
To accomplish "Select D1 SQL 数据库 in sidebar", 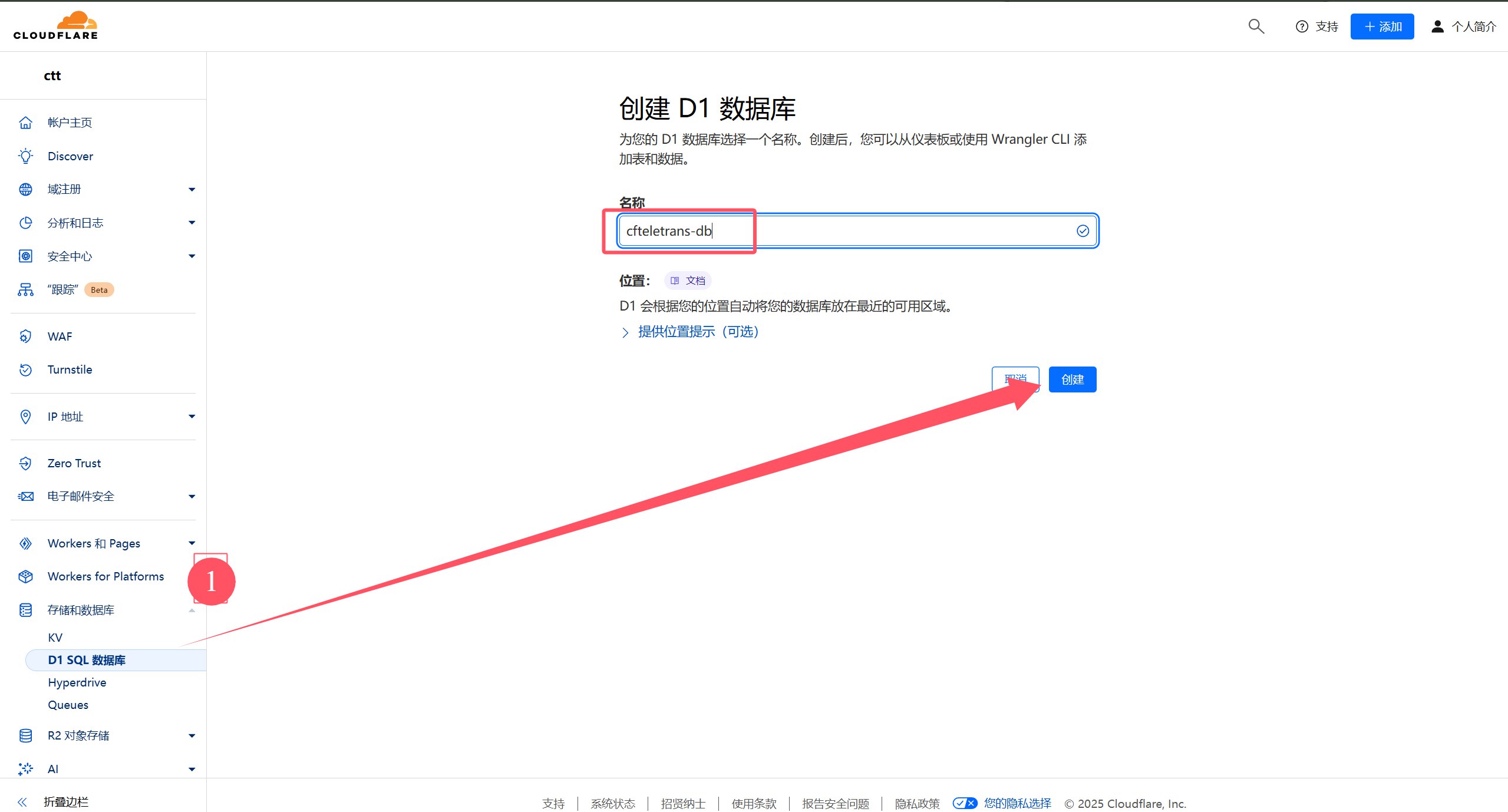I will tap(116, 660).
